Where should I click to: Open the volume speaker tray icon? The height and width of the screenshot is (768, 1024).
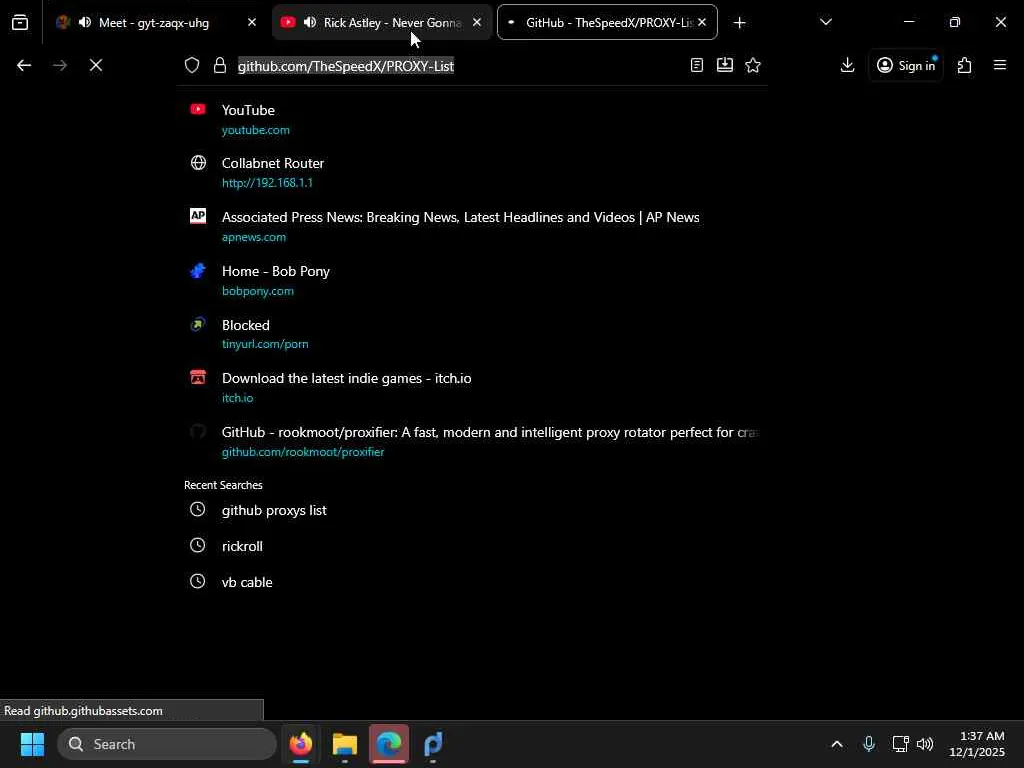click(x=925, y=744)
